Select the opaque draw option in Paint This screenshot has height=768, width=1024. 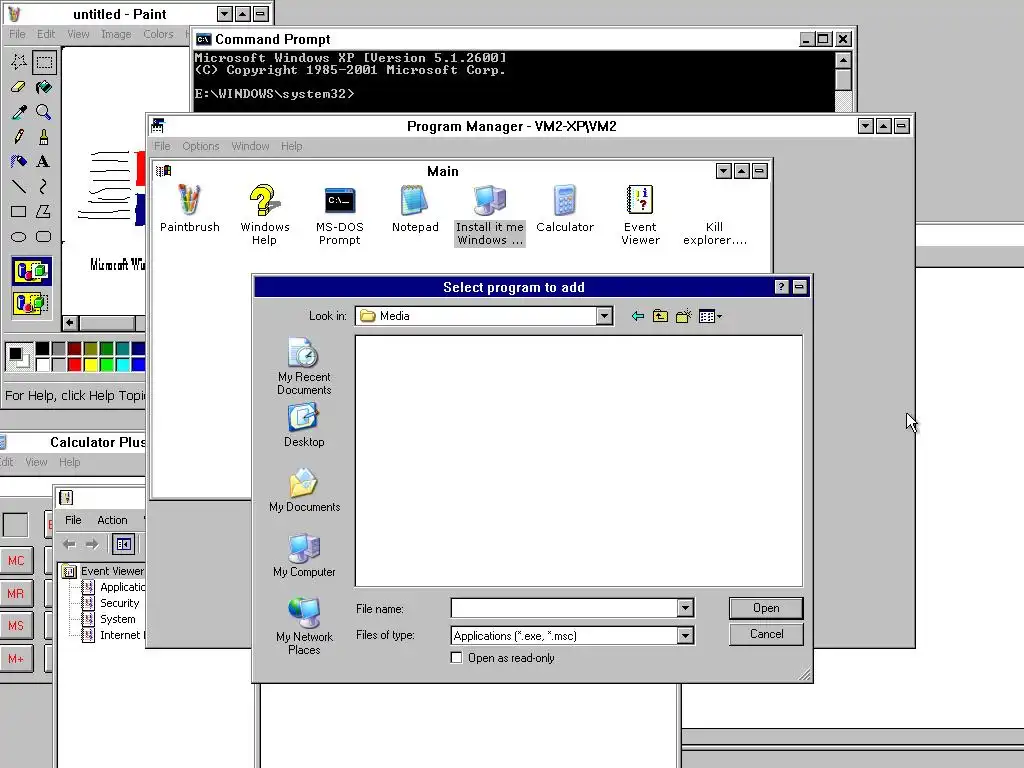pyautogui.click(x=31, y=271)
